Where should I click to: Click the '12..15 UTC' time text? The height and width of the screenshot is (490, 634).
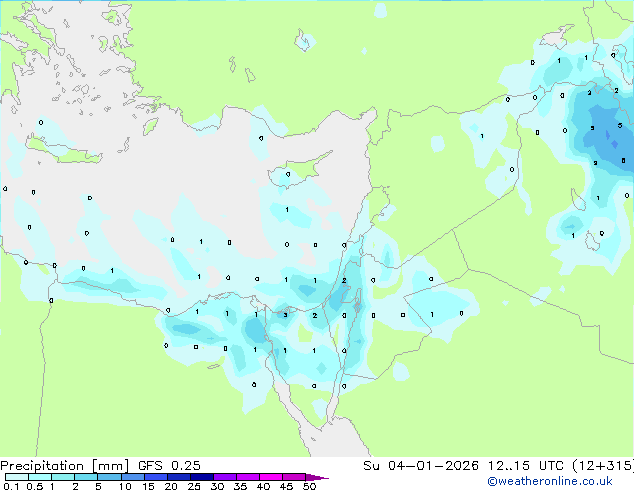(x=525, y=466)
